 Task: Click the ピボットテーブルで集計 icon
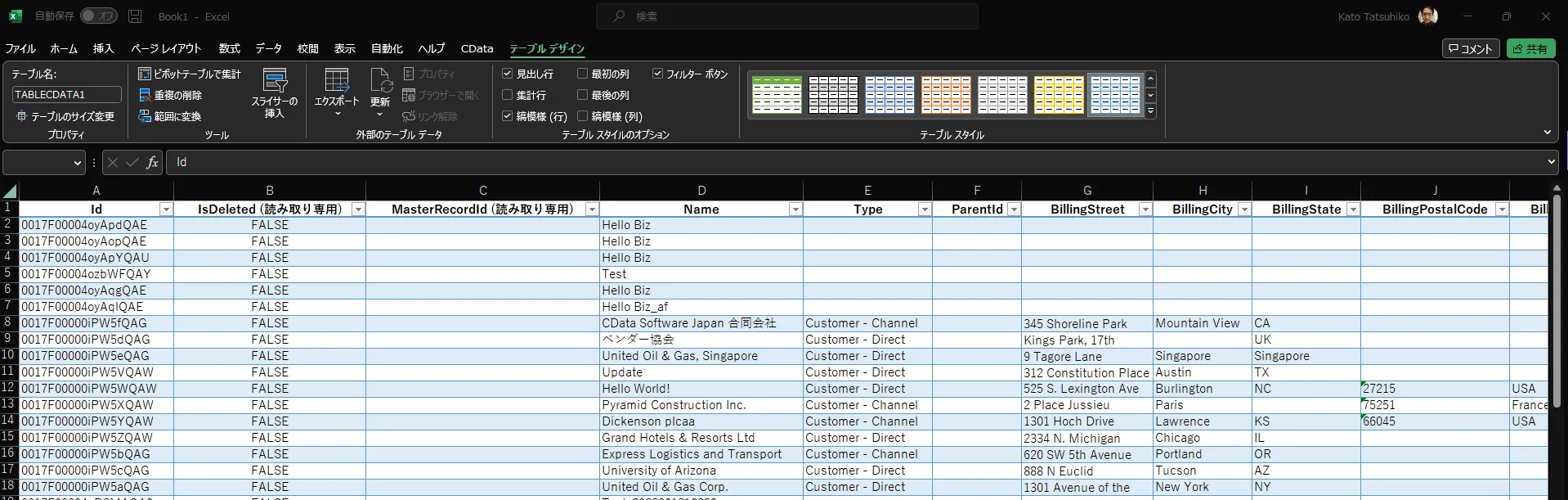145,74
